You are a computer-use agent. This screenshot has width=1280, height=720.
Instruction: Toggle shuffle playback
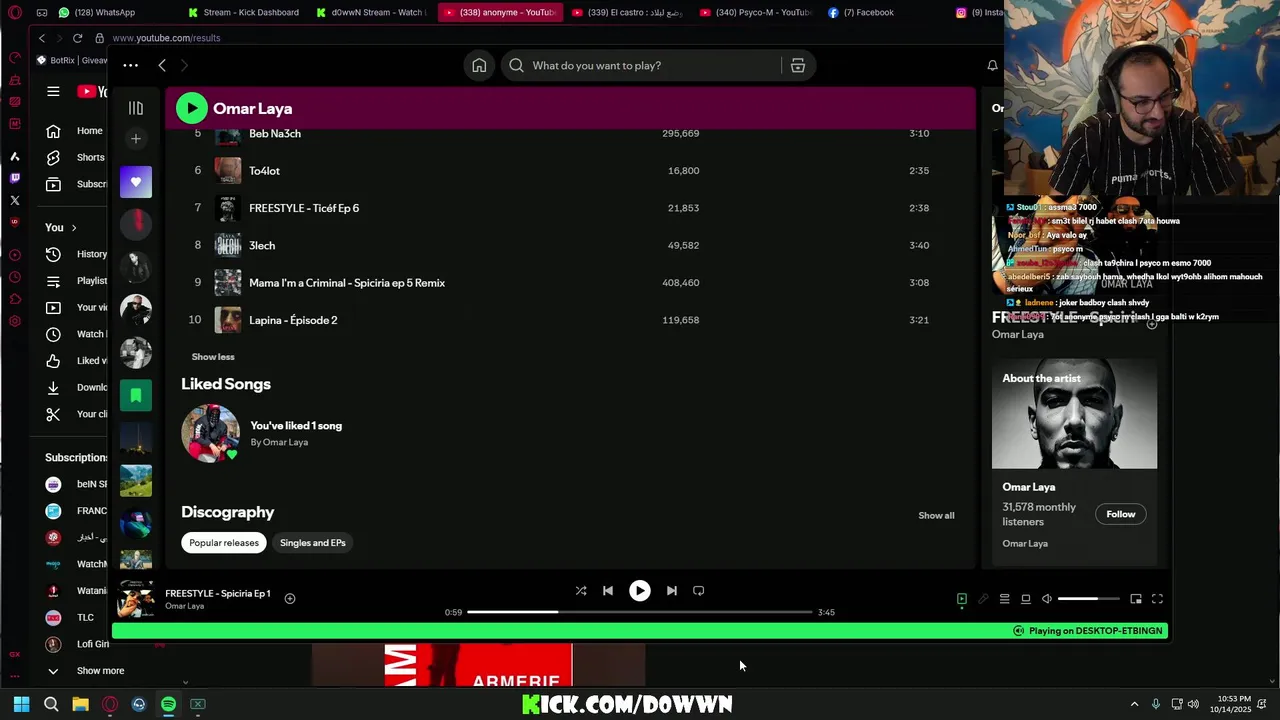pos(581,591)
